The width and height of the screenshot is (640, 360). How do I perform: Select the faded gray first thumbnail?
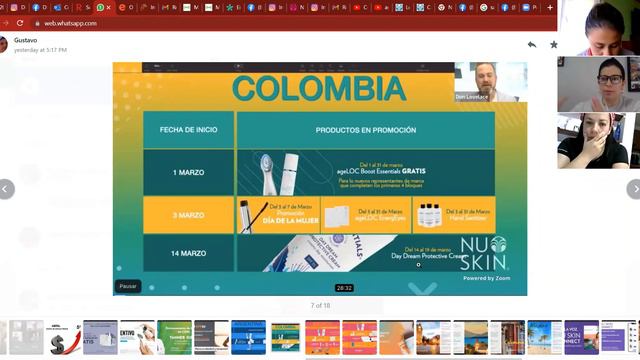click(26, 337)
